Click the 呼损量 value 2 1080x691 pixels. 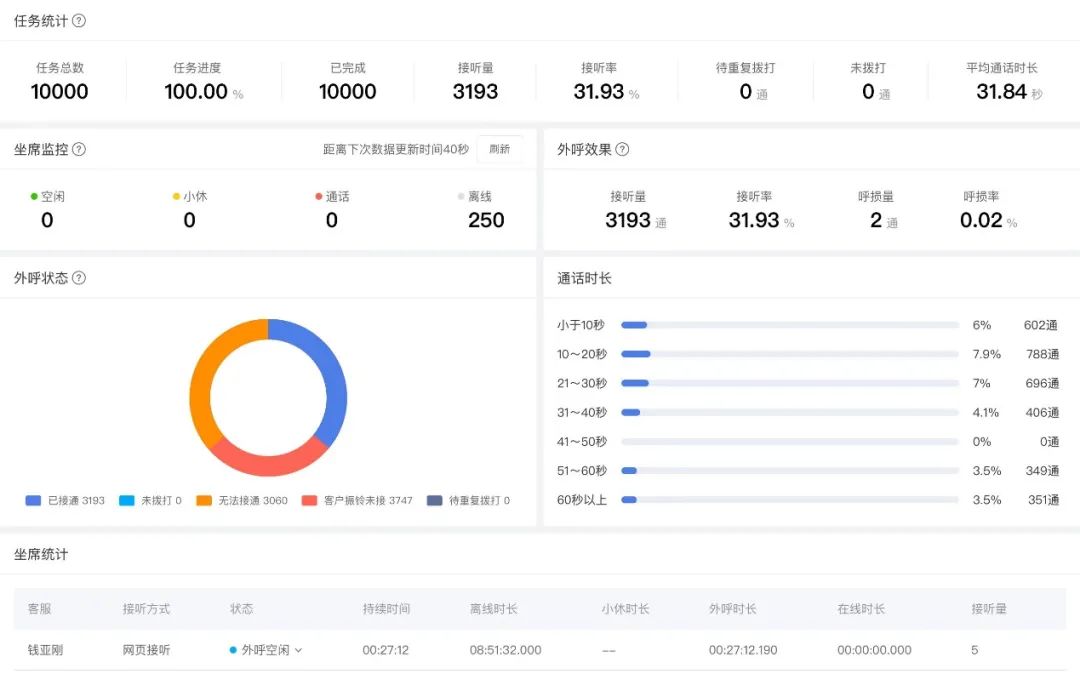875,220
